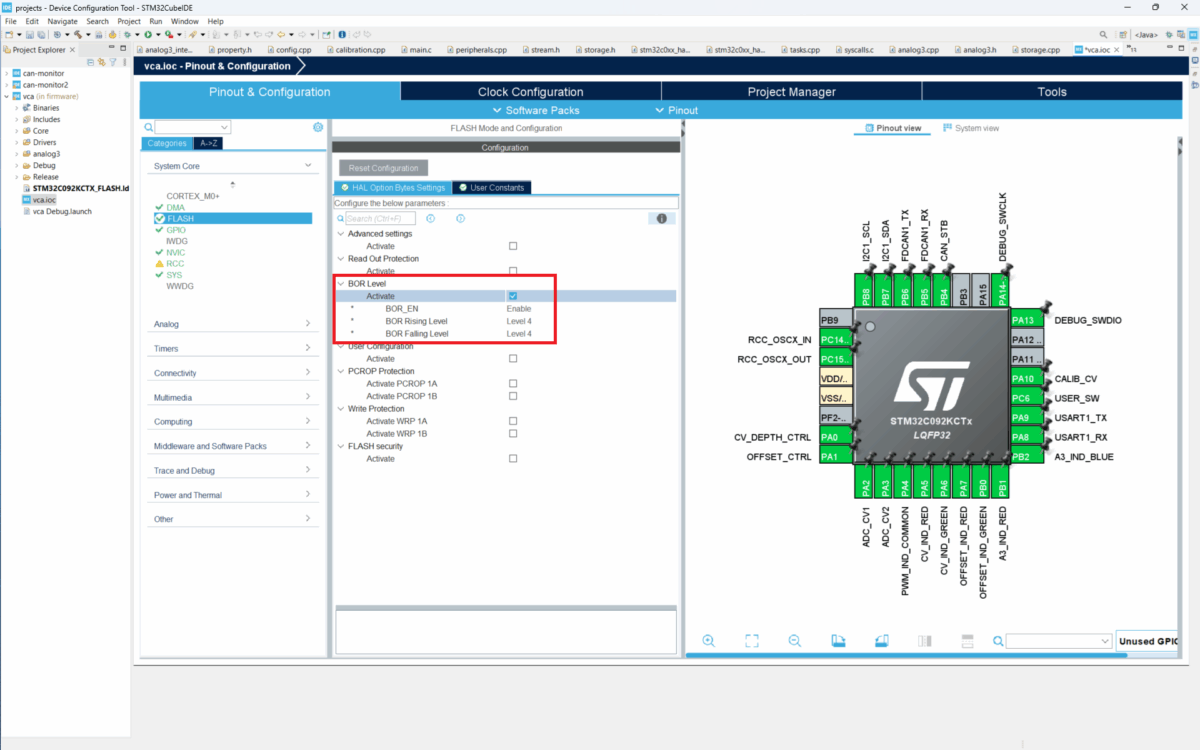Viewport: 1200px width, 750px height.
Task: Click the build hammer toolbar icon
Action: point(76,34)
